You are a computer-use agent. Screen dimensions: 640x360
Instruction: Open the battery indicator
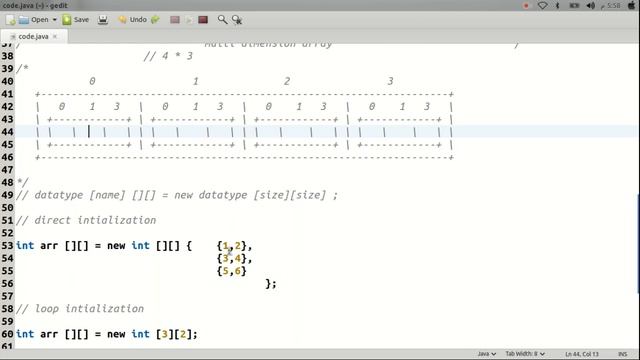(574, 5)
